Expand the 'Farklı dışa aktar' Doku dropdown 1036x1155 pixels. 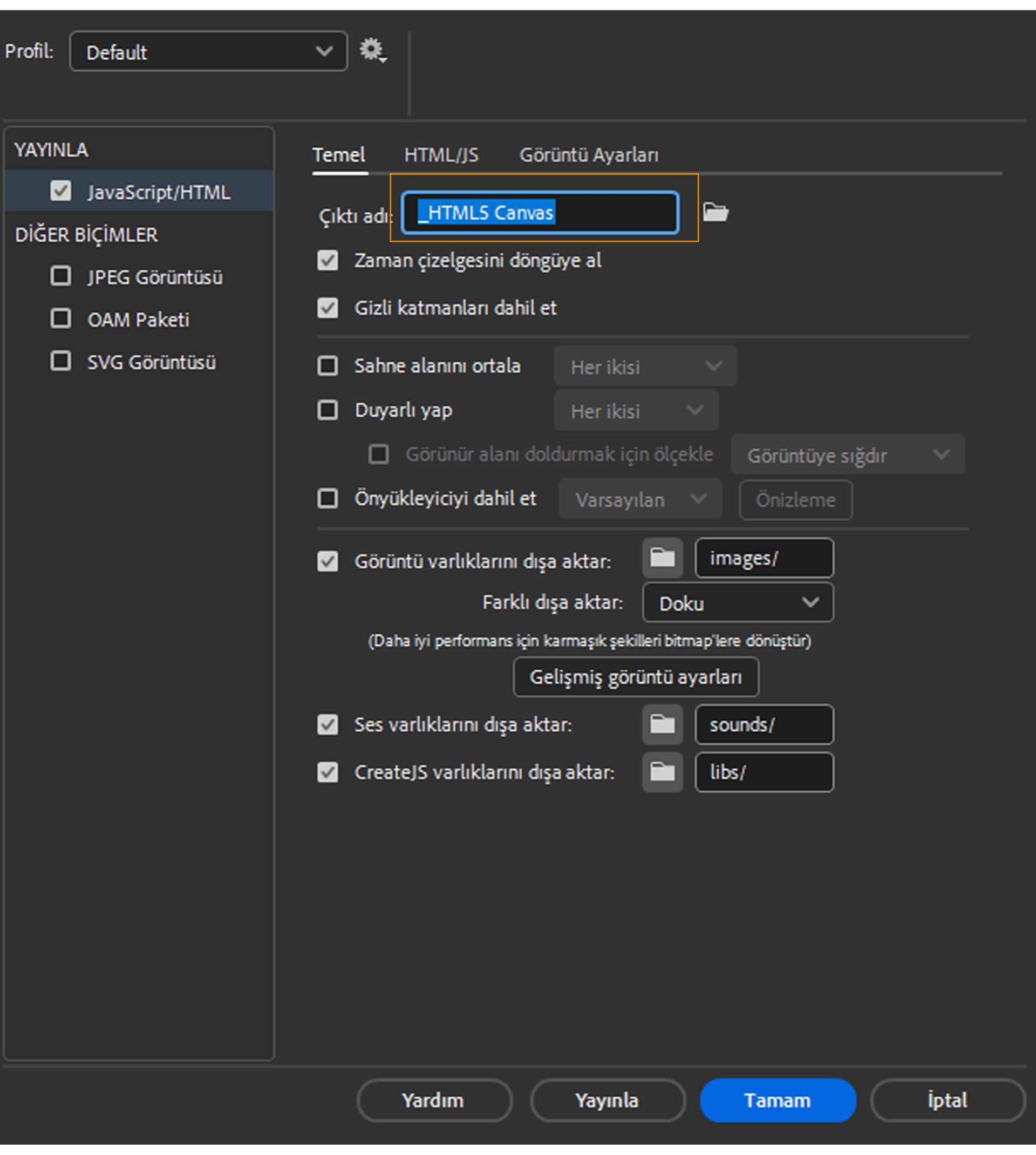738,602
